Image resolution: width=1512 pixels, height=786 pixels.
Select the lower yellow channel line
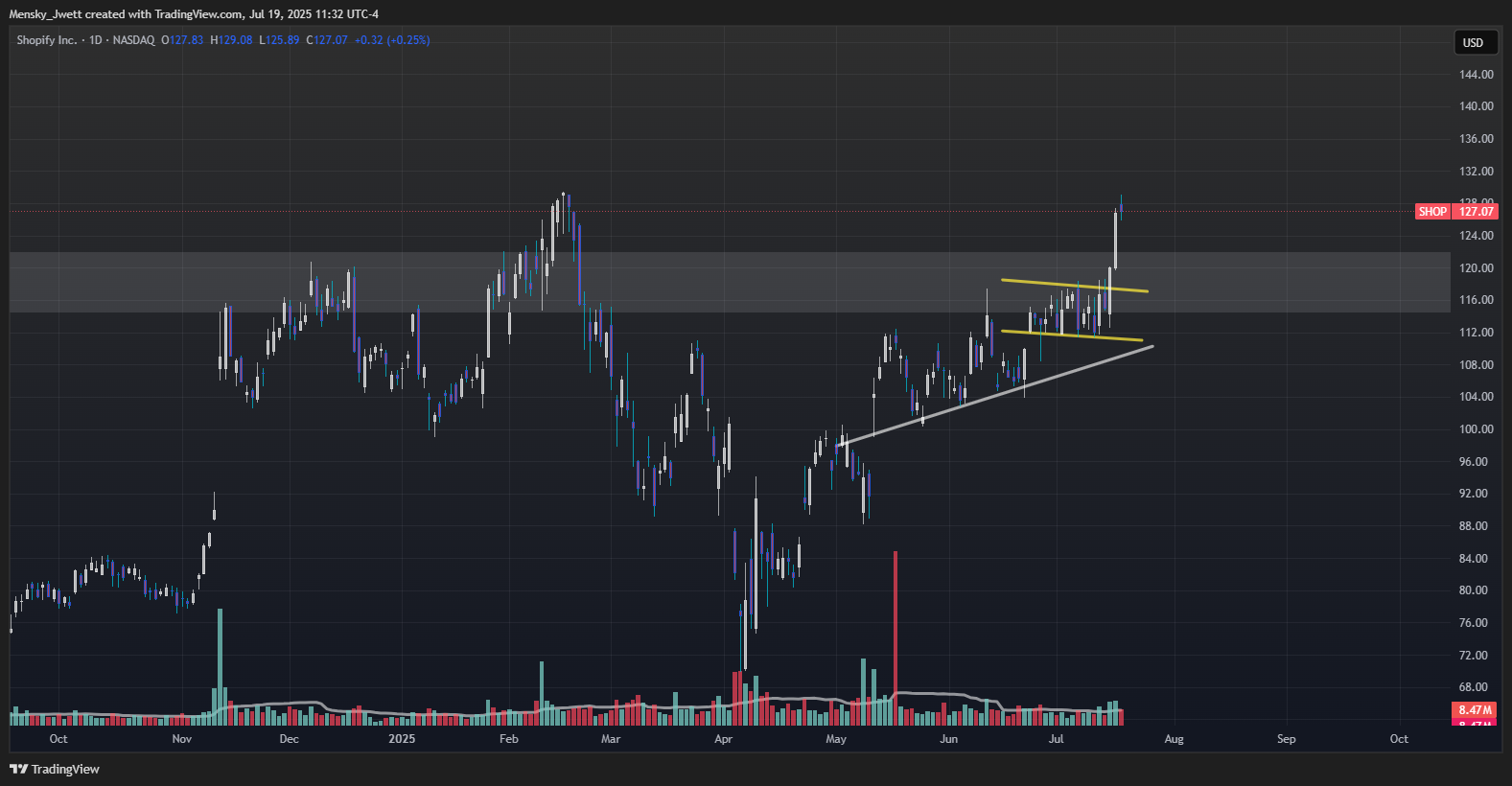pos(1072,335)
